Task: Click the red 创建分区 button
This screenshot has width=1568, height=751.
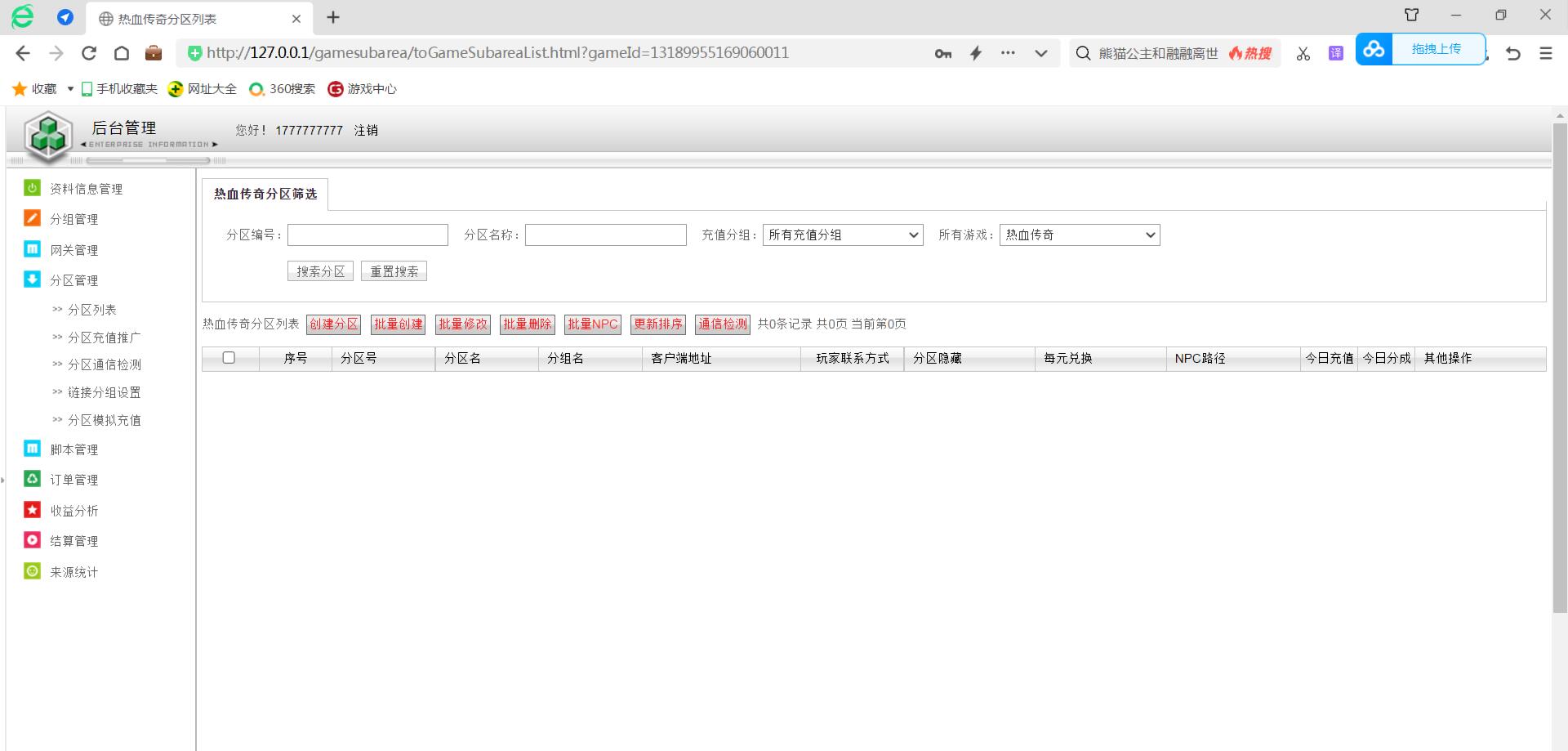Action: (x=333, y=324)
